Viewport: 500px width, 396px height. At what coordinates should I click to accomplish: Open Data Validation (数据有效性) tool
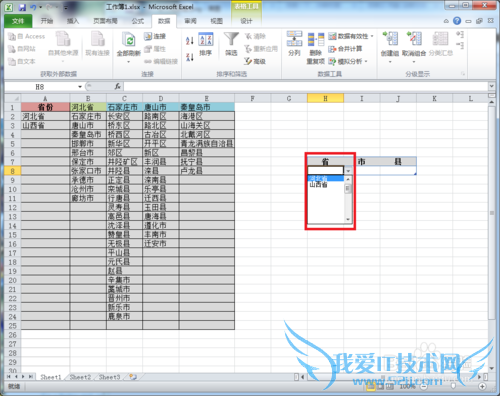click(x=351, y=36)
